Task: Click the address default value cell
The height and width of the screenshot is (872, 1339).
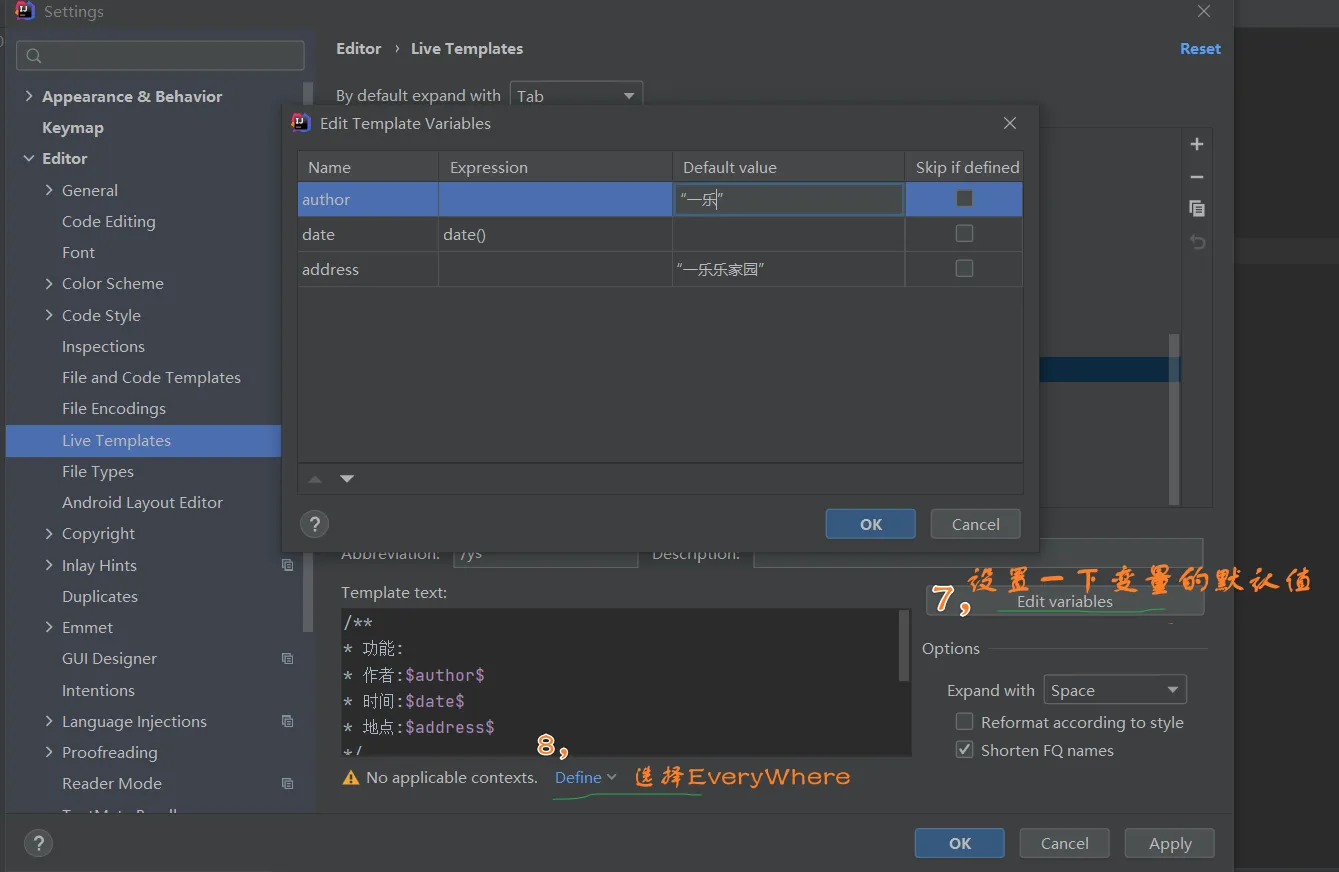Action: tap(789, 269)
